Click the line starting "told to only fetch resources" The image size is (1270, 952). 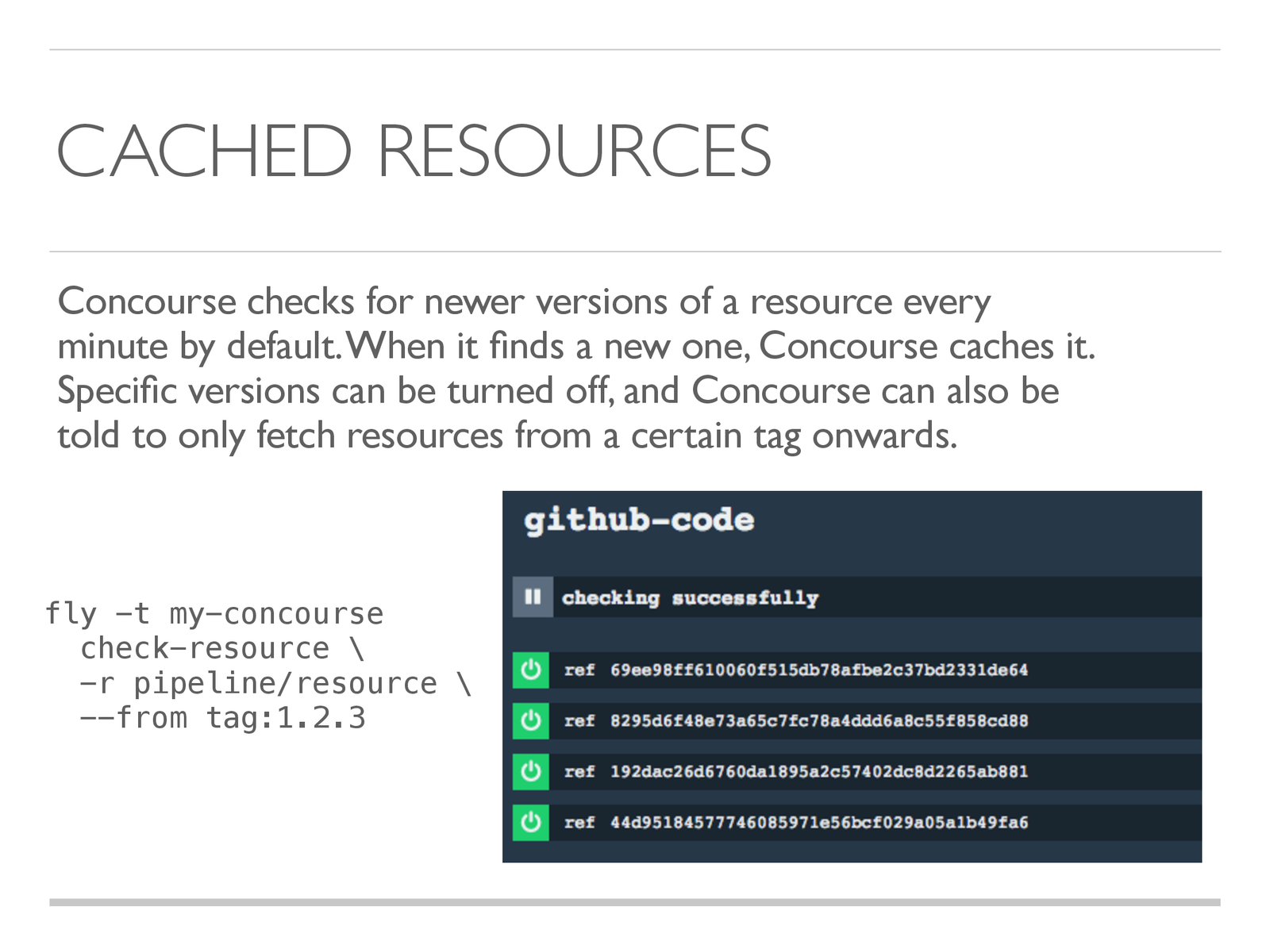(507, 436)
